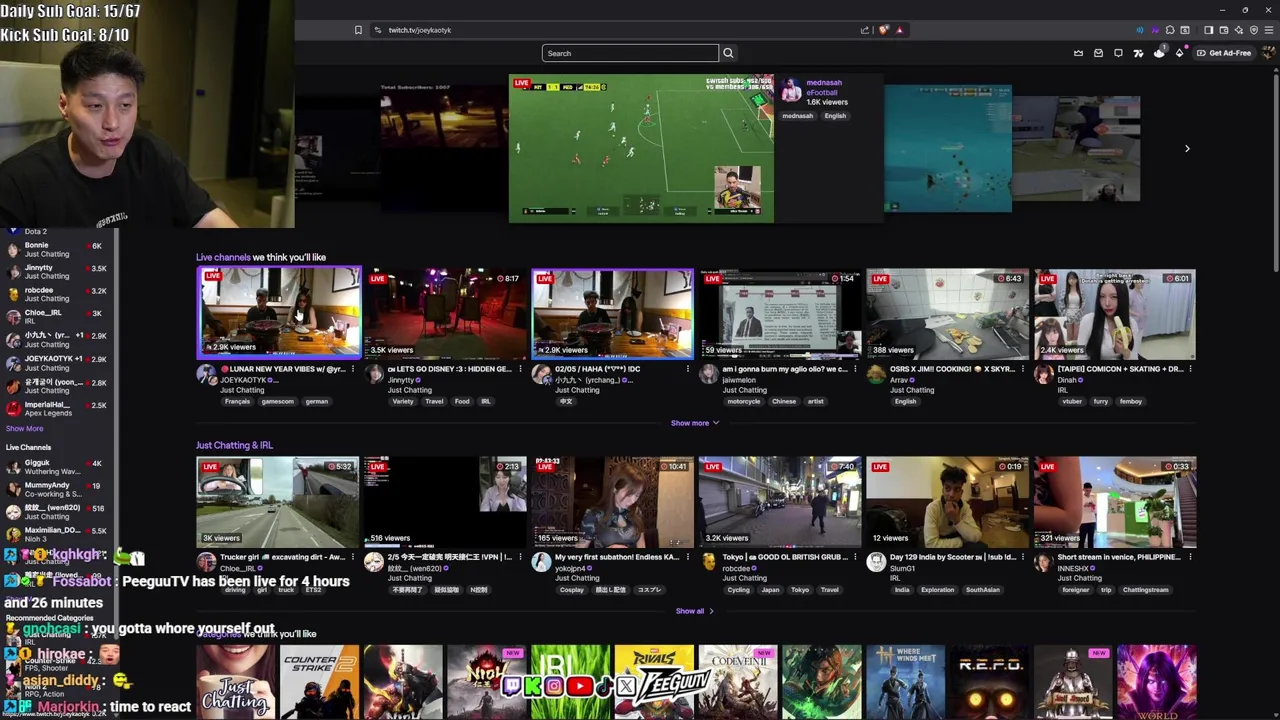Open the browser extensions puzzle icon
1280x720 pixels.
(1170, 30)
